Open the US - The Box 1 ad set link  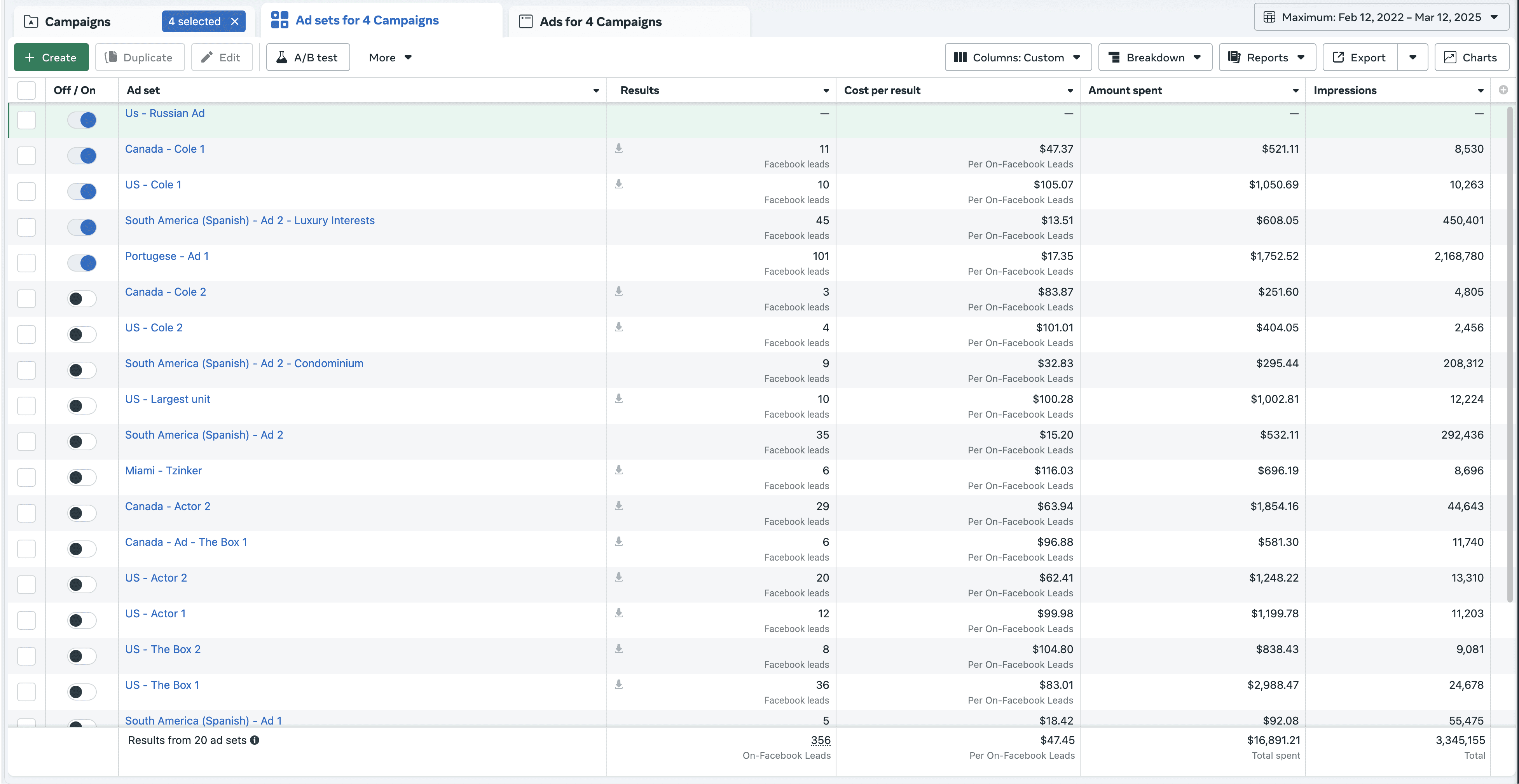tap(162, 685)
